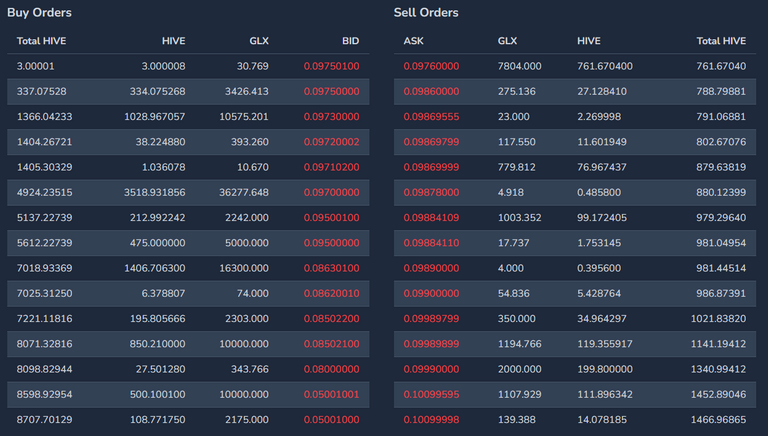Select ask price 0.09900000
This screenshot has width=768, height=436.
pos(432,293)
